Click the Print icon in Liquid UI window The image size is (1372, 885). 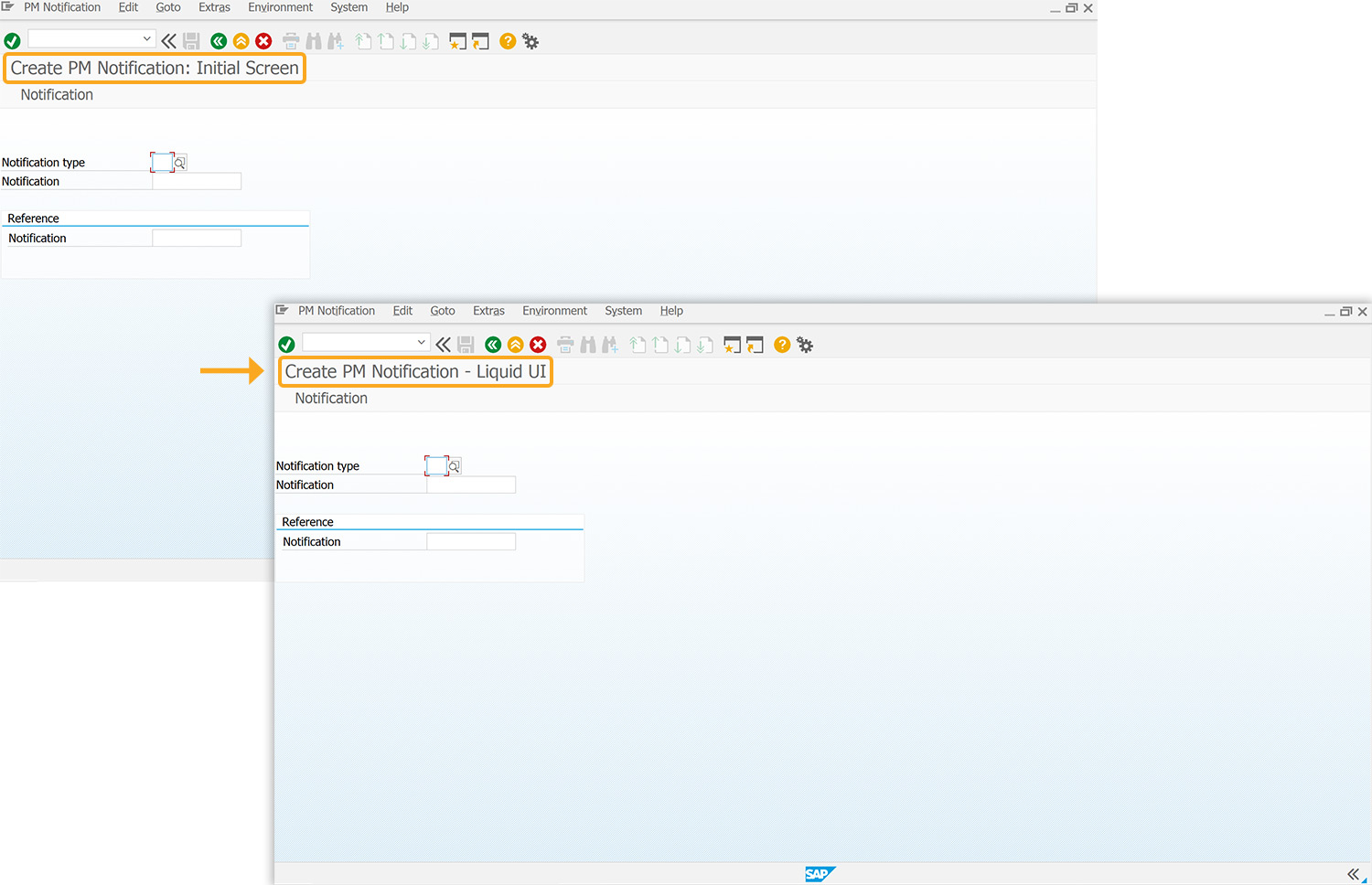coord(565,345)
